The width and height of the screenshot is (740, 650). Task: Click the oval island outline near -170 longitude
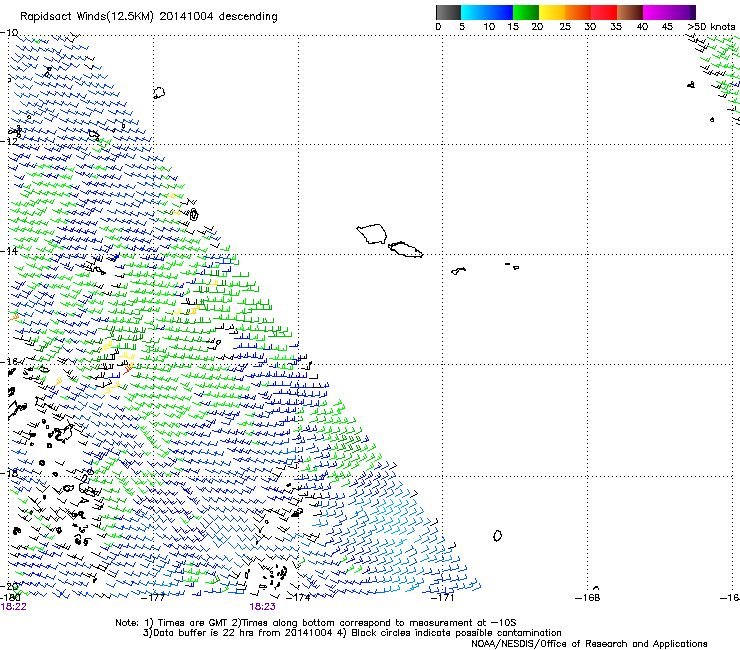[497, 536]
